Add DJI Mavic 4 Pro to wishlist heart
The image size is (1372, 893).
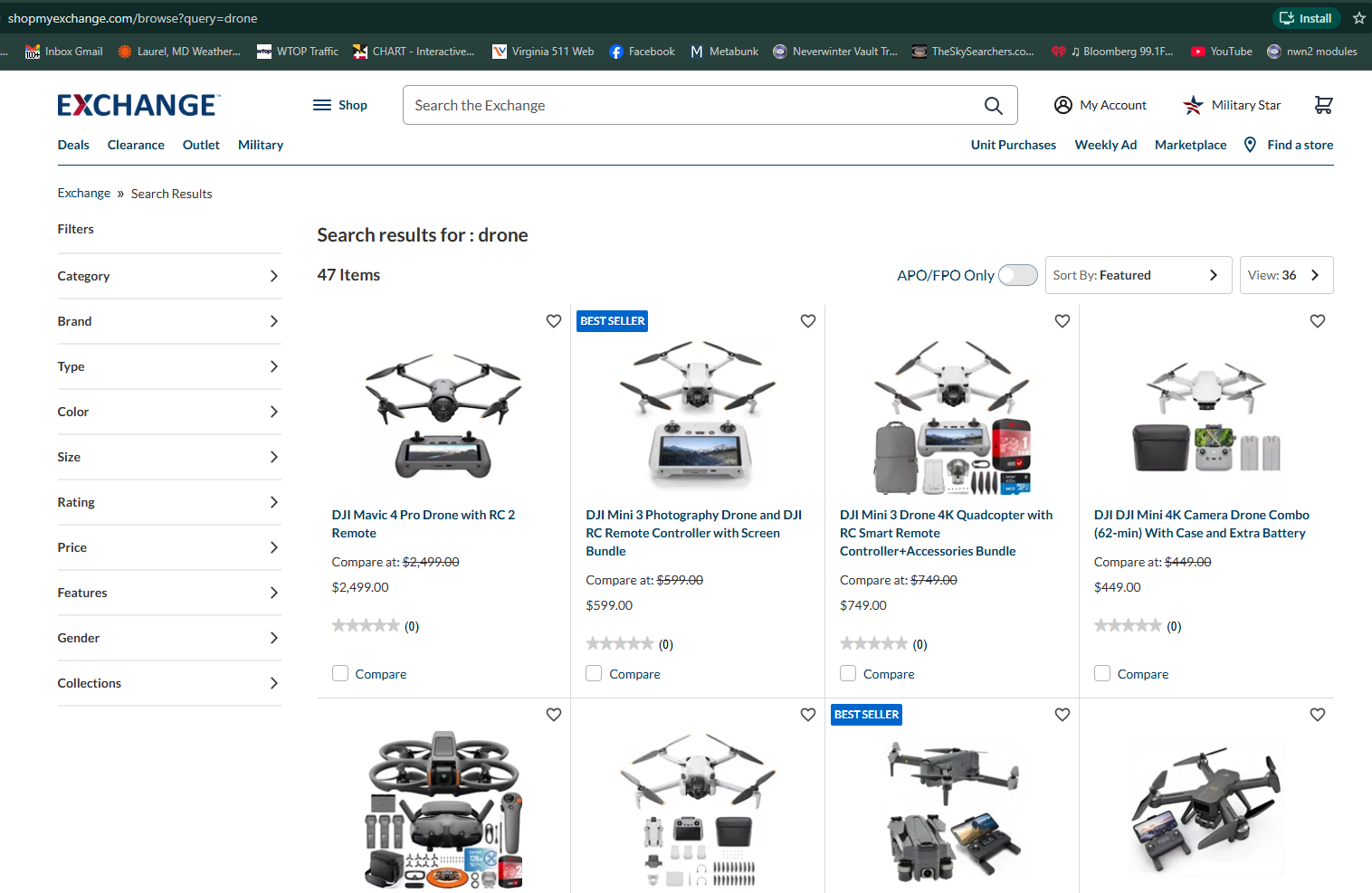pos(553,320)
